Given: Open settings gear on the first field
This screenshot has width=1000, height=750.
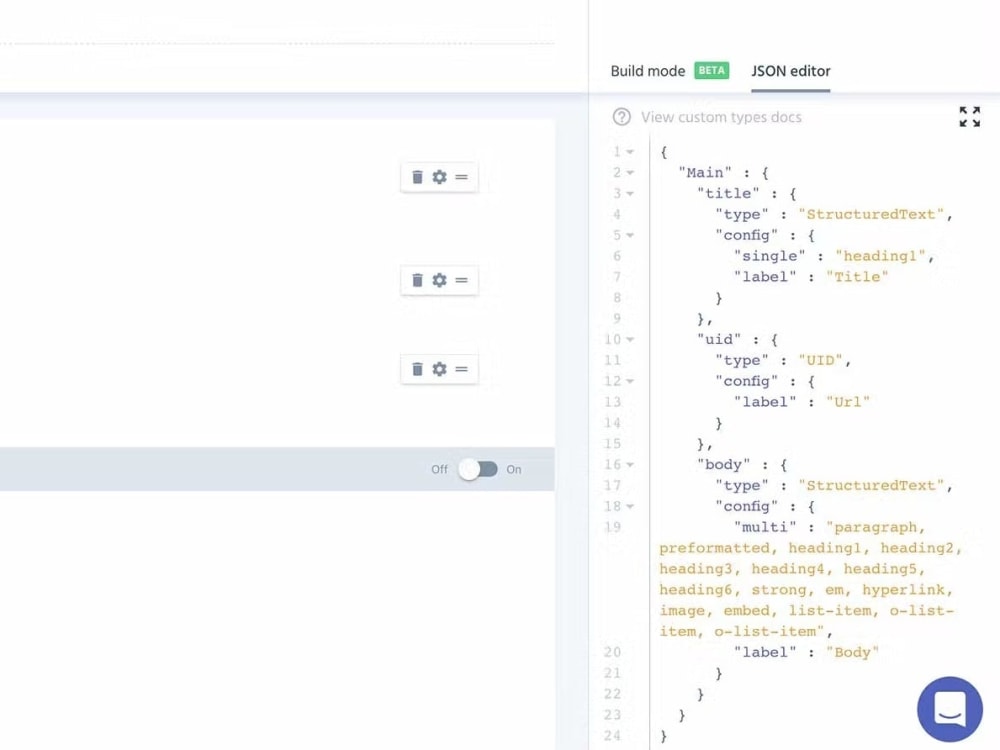Looking at the screenshot, I should [x=439, y=177].
